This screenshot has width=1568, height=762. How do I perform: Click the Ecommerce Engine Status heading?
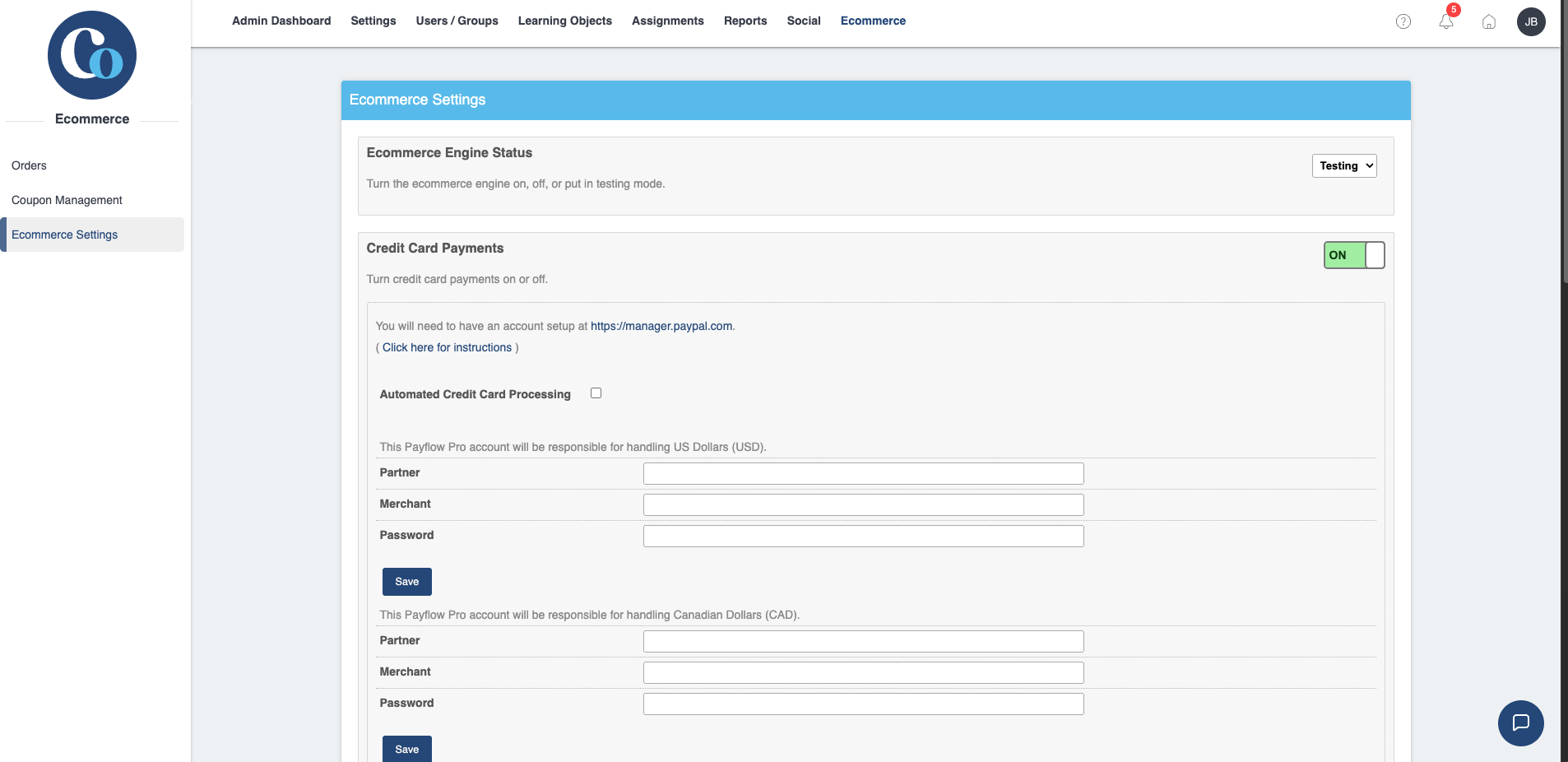[x=449, y=152]
